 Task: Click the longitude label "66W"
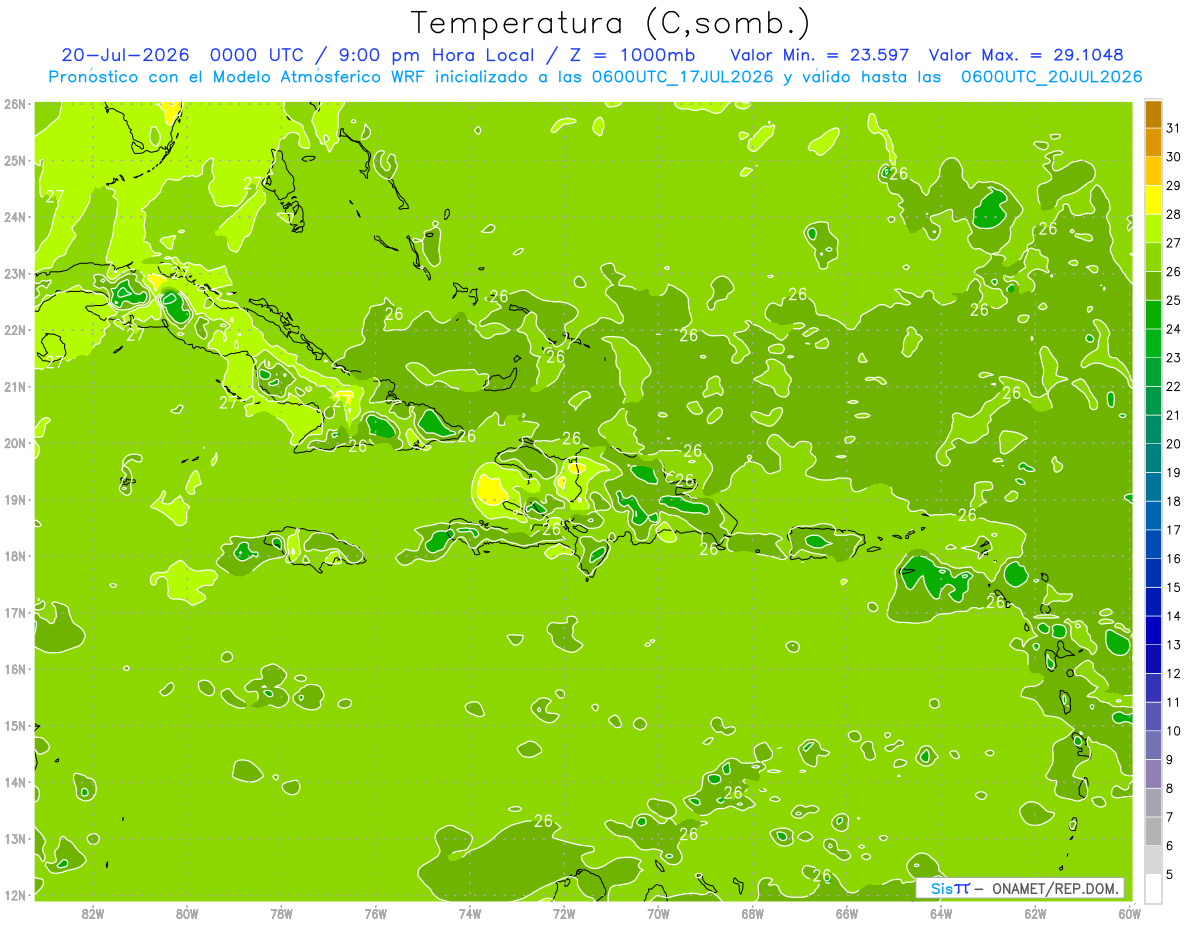point(847,914)
